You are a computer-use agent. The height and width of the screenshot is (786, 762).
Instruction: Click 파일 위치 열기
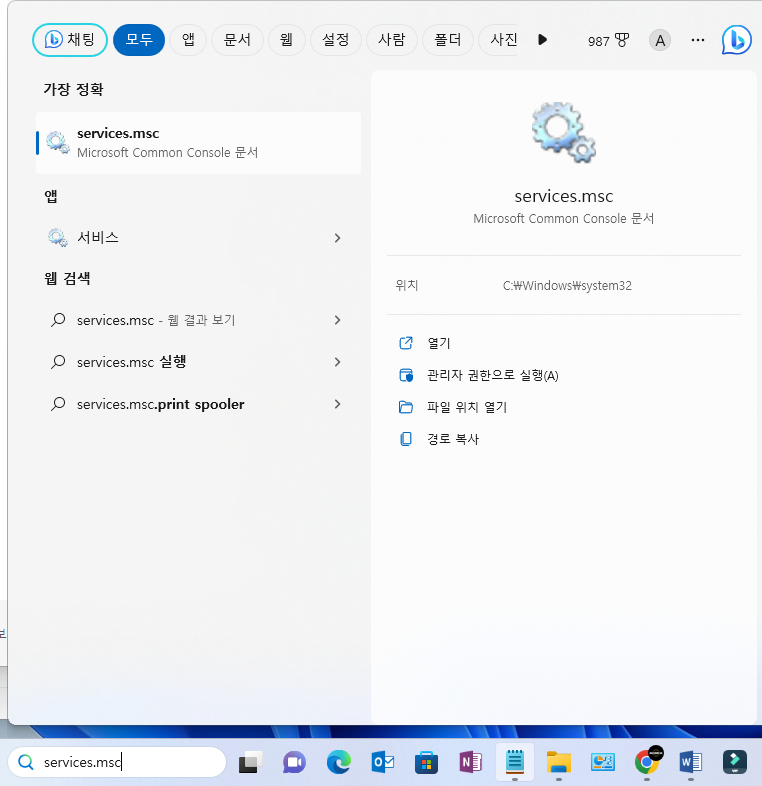pos(467,407)
